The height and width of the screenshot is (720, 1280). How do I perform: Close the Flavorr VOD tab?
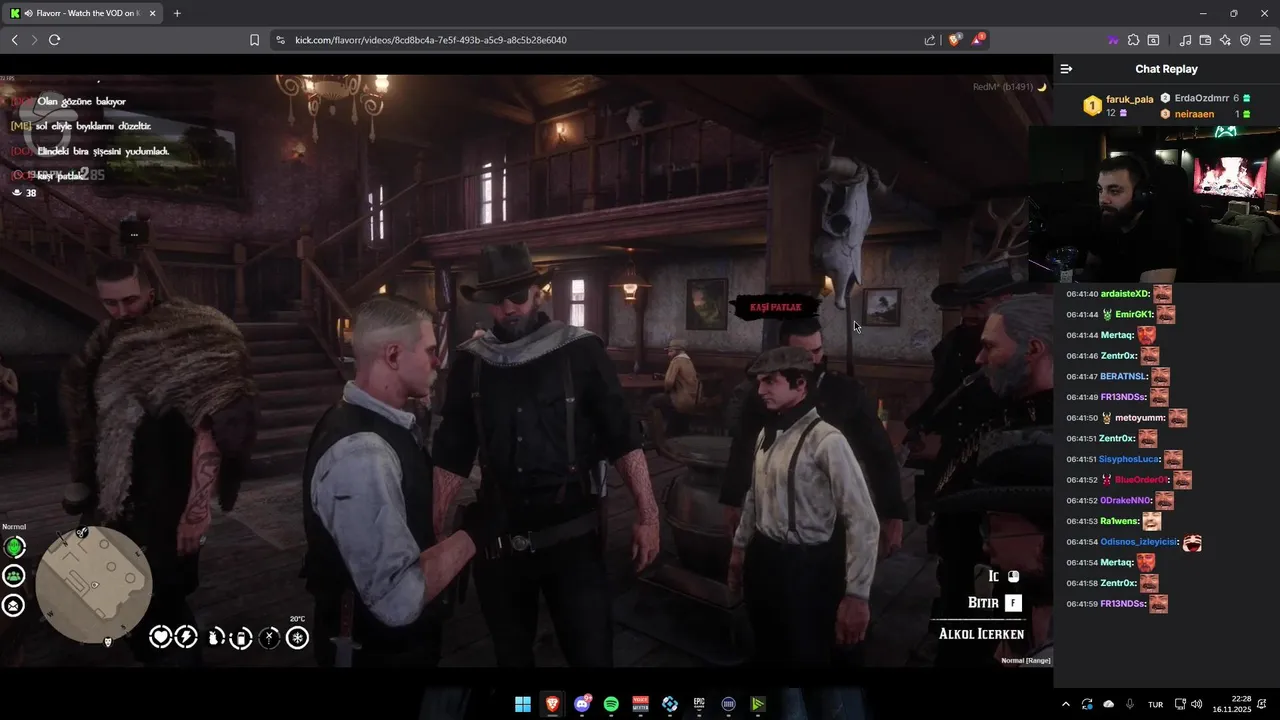coord(152,13)
